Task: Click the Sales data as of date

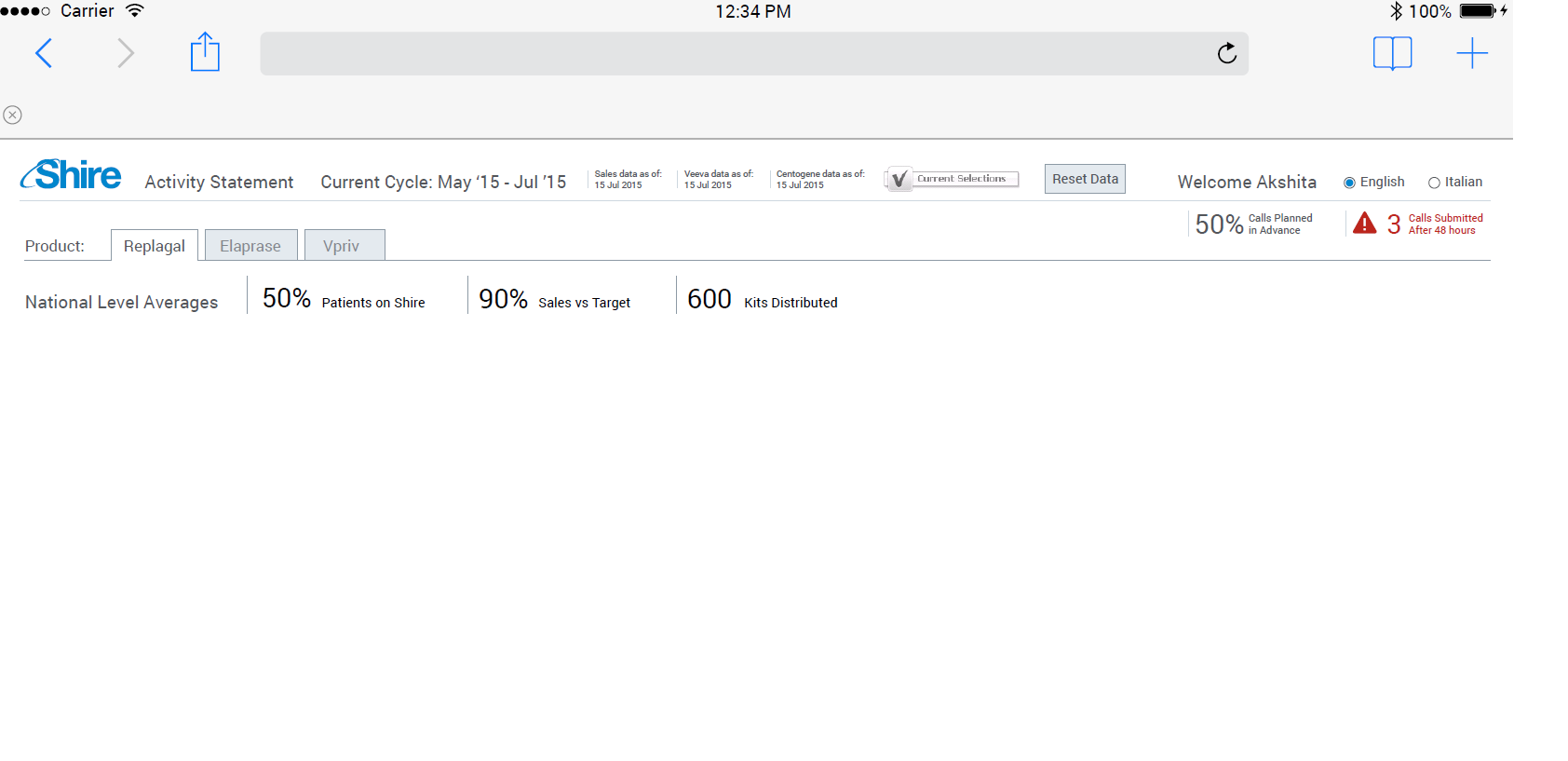Action: [x=629, y=179]
